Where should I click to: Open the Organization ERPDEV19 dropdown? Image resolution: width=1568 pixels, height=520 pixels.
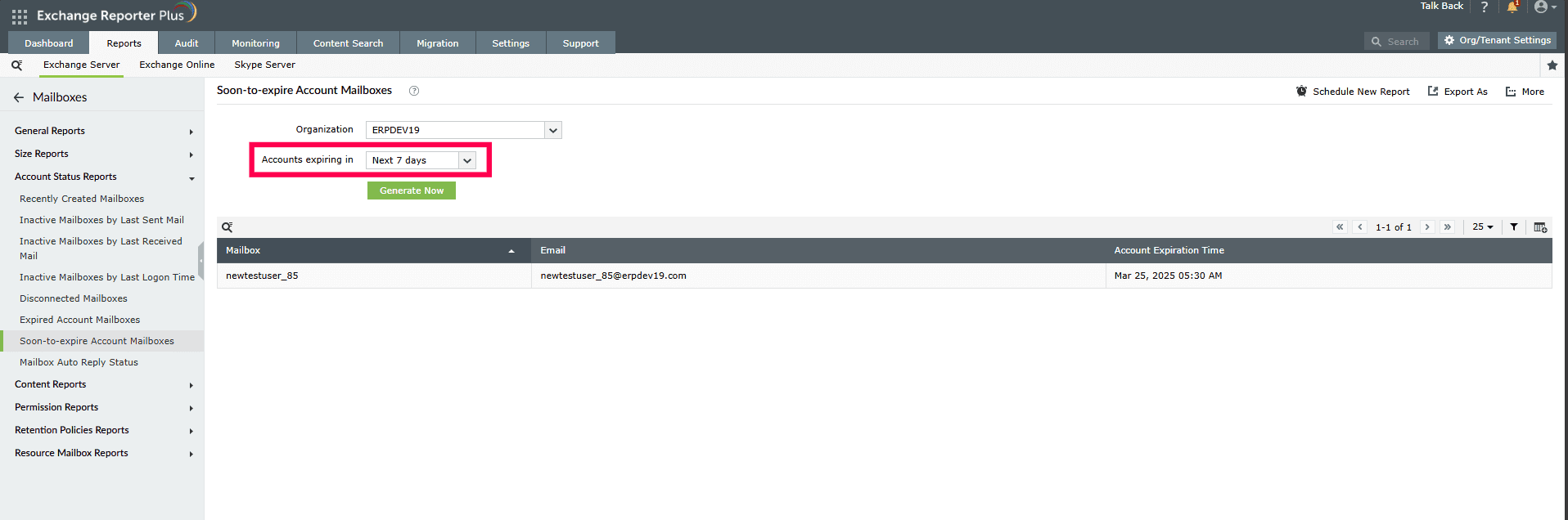pos(463,130)
